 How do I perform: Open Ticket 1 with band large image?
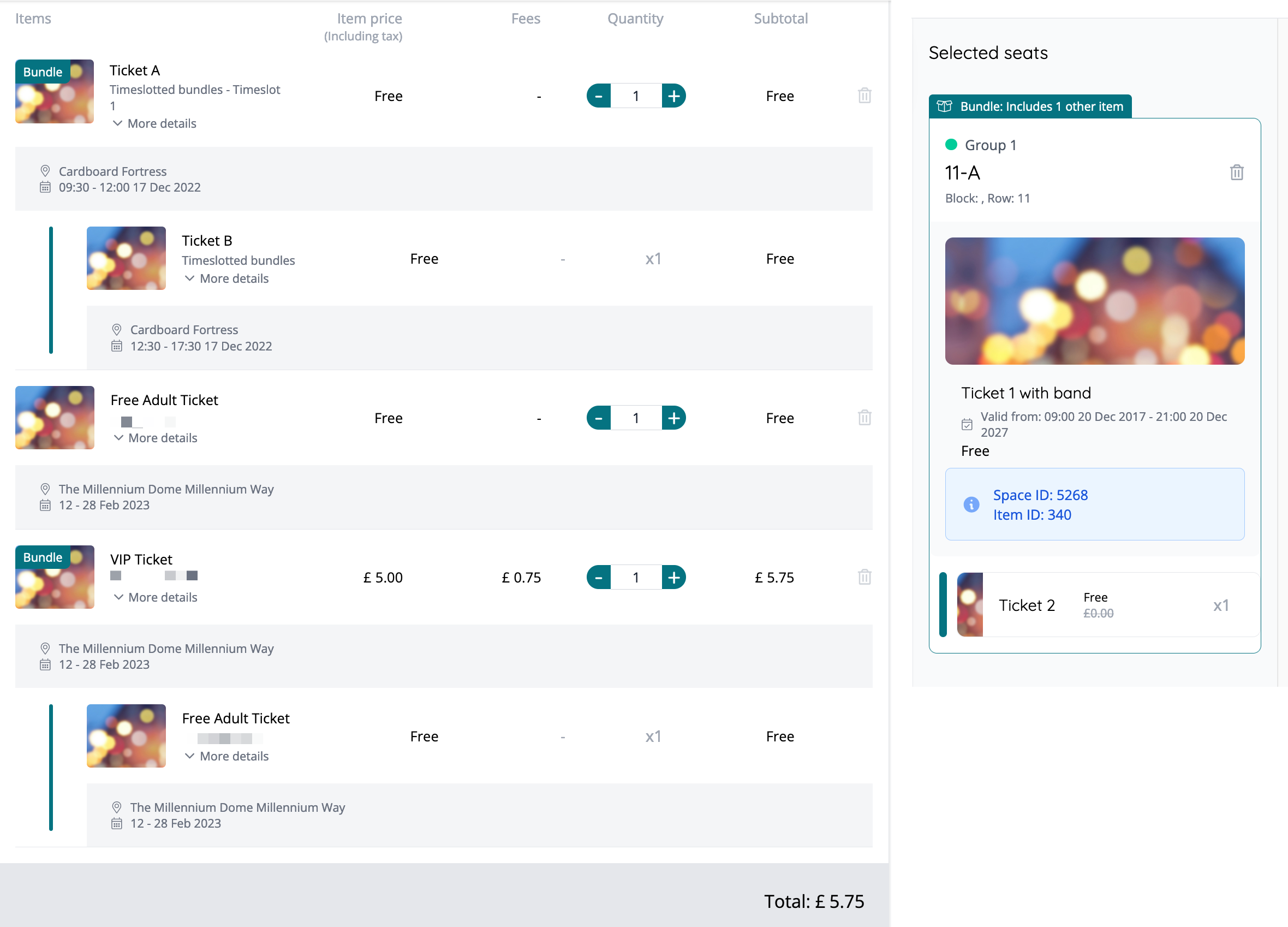1094,301
